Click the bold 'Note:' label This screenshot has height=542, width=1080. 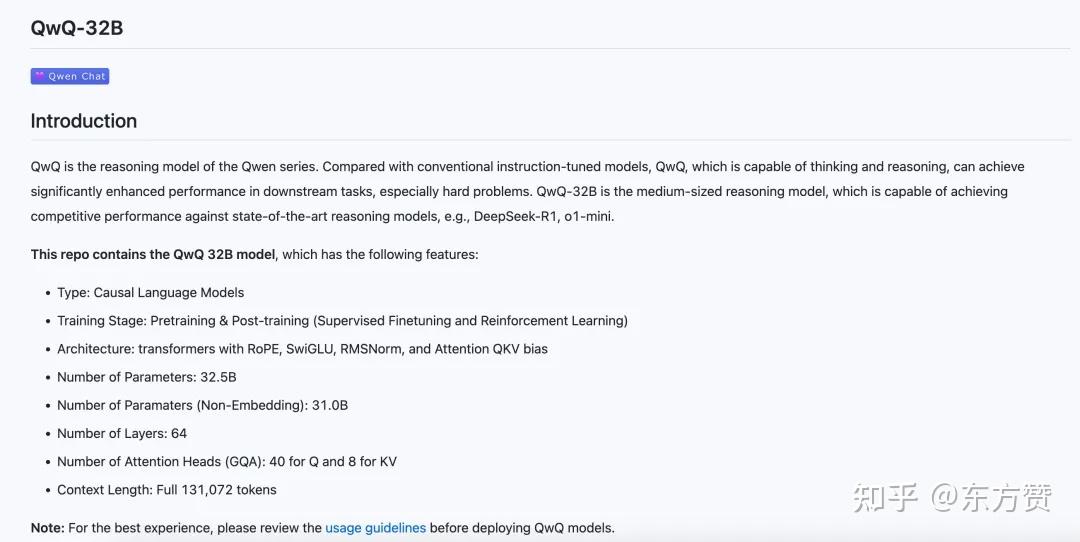coord(48,527)
